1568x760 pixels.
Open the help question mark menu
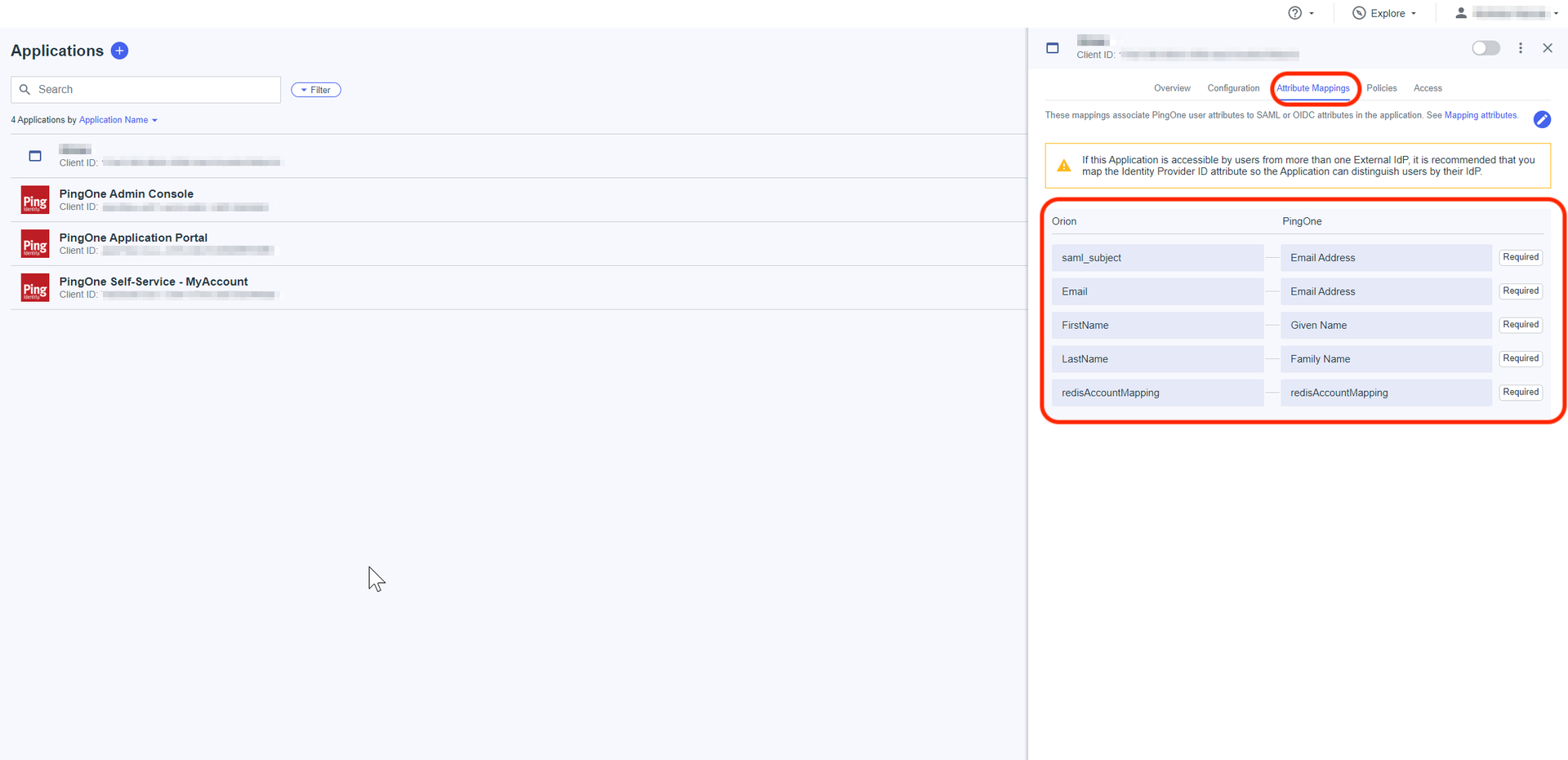[1300, 13]
